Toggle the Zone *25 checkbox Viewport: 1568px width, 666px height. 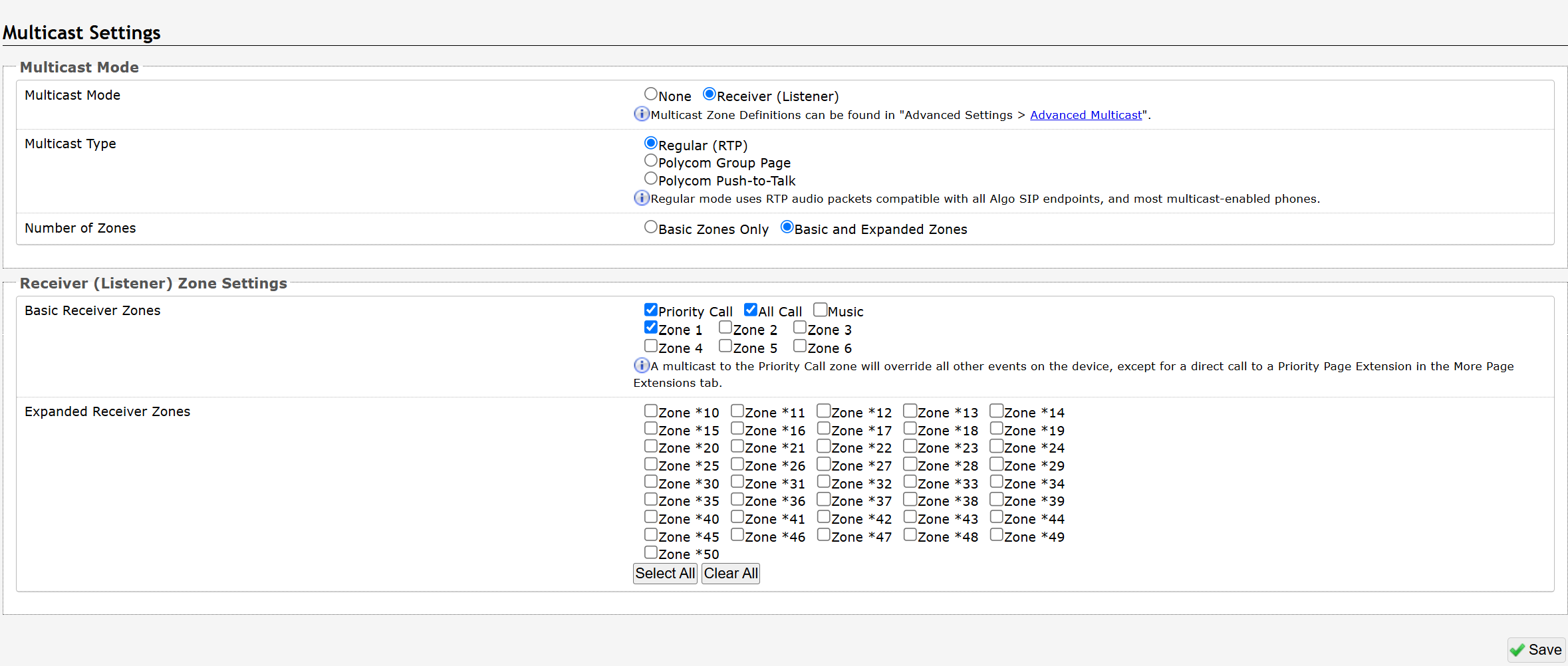[x=651, y=464]
